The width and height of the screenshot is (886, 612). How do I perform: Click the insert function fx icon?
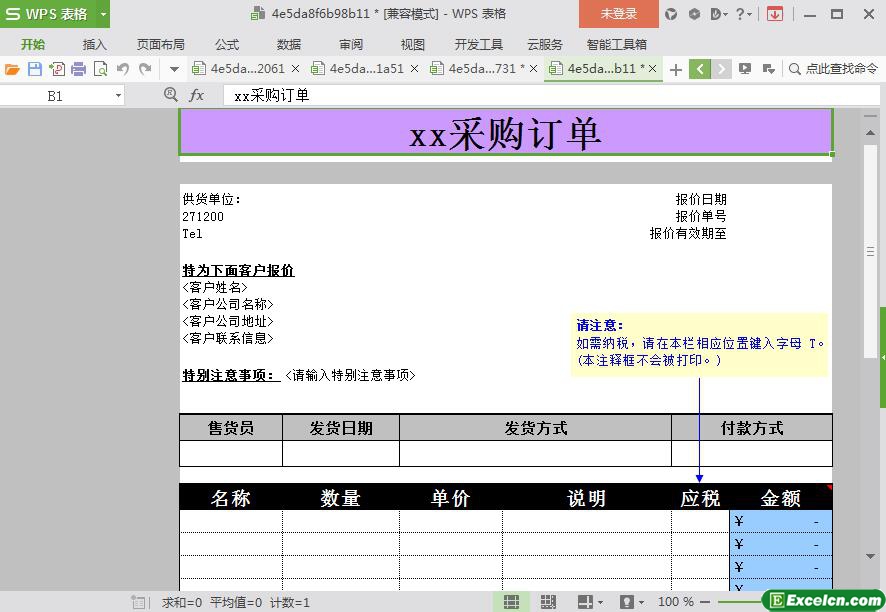(x=197, y=95)
